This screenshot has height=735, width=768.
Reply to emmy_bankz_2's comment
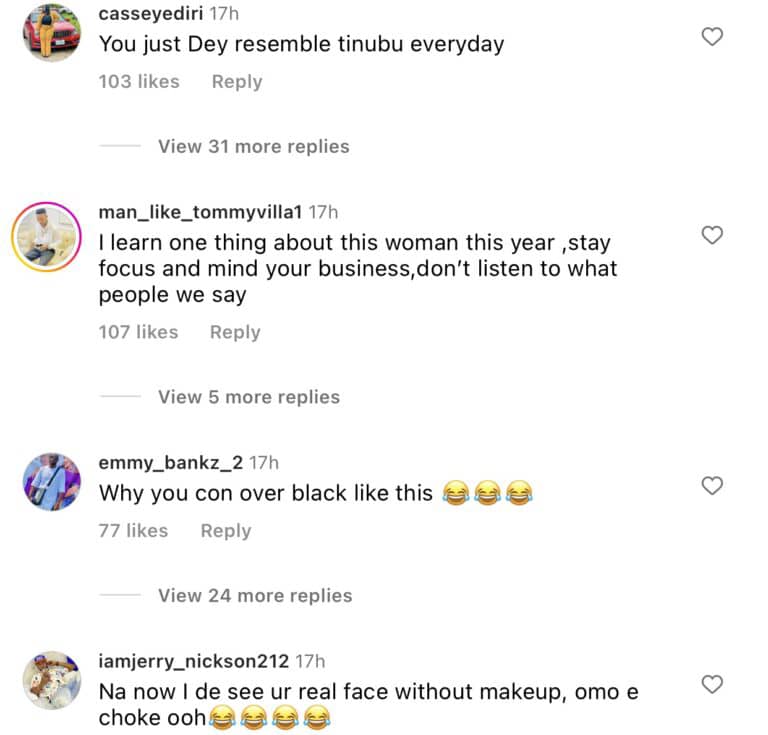225,530
